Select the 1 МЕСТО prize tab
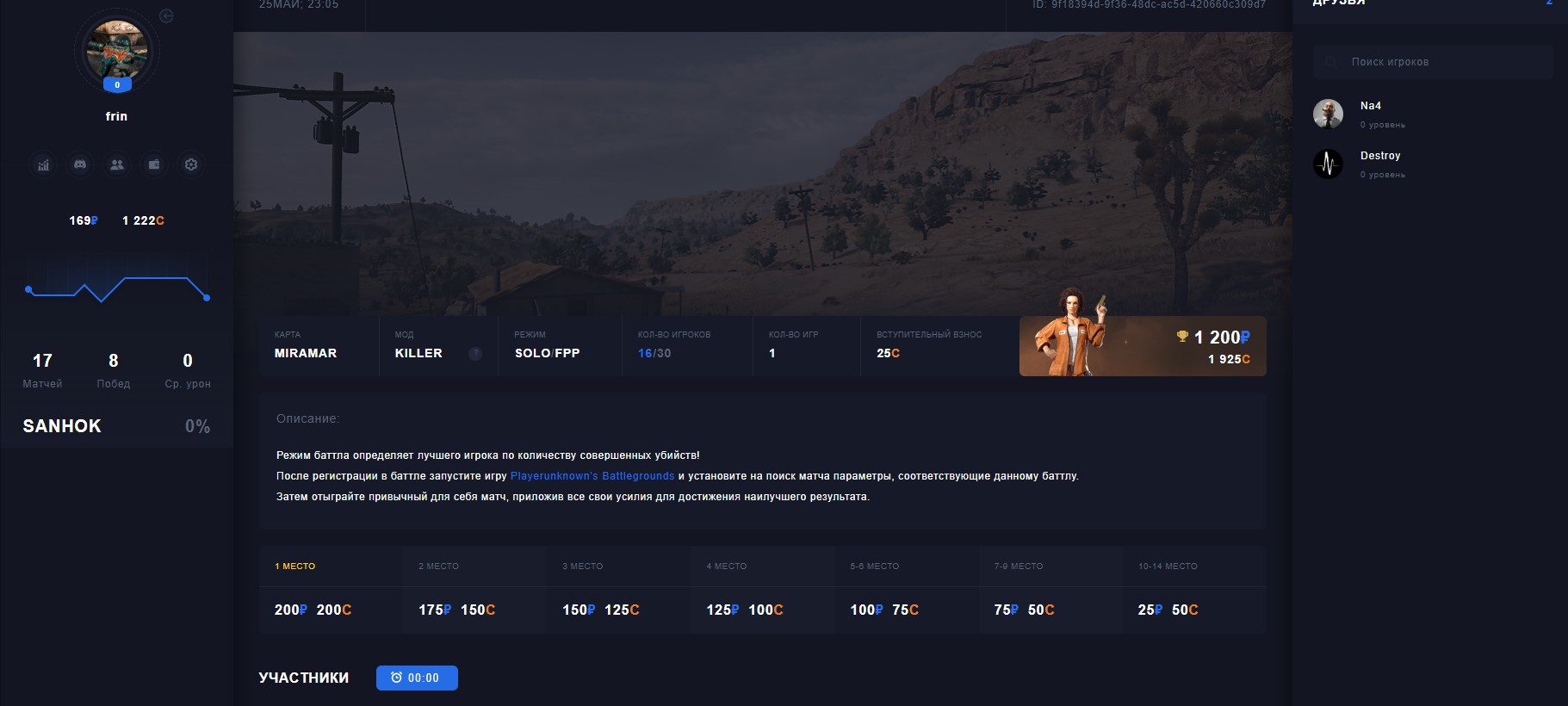The image size is (1568, 706). (331, 567)
